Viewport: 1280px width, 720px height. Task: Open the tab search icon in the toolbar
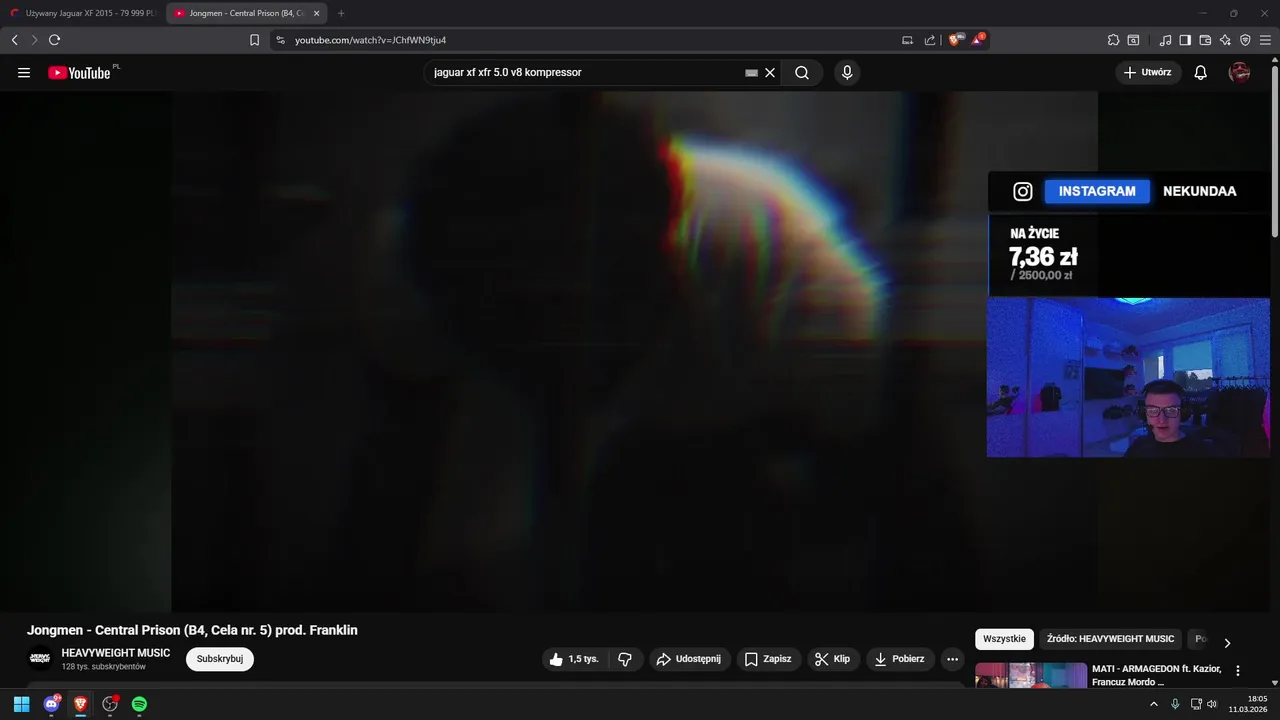[x=1133, y=40]
